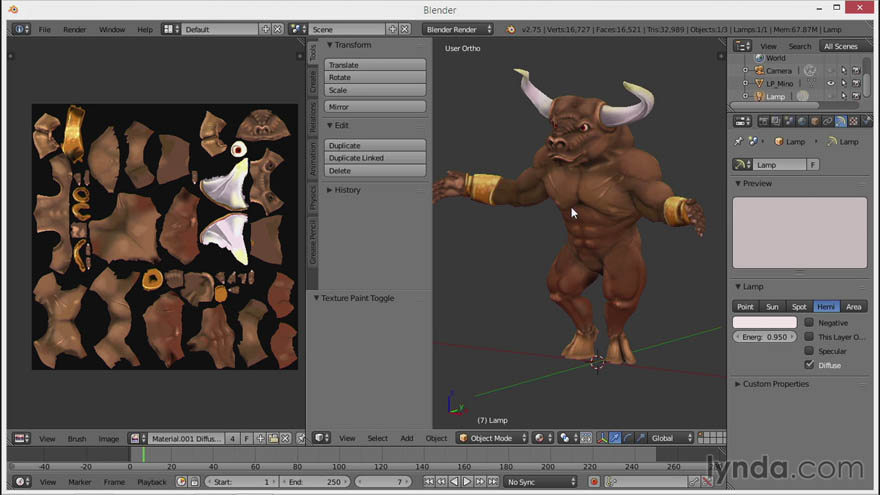Pin the properties context with pin icon

pyautogui.click(x=739, y=141)
